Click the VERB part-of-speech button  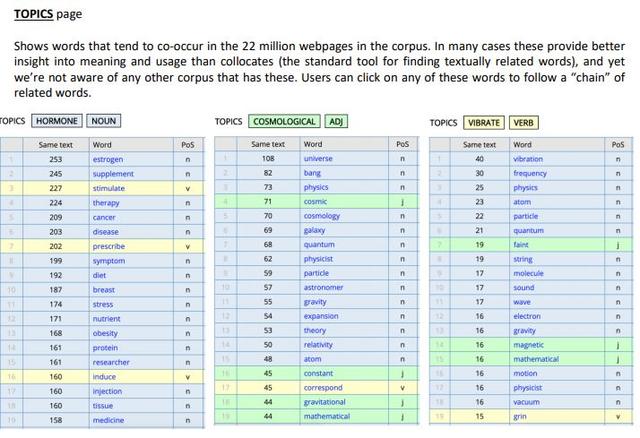[x=524, y=122]
